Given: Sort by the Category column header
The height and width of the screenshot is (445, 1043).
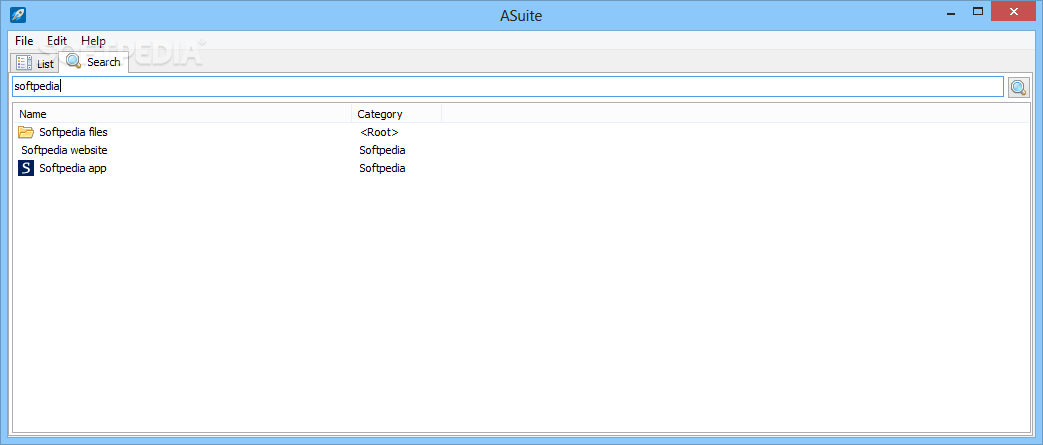Looking at the screenshot, I should [396, 114].
